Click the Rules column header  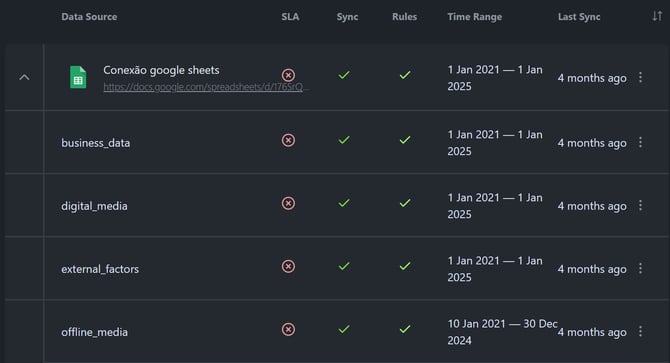[404, 17]
